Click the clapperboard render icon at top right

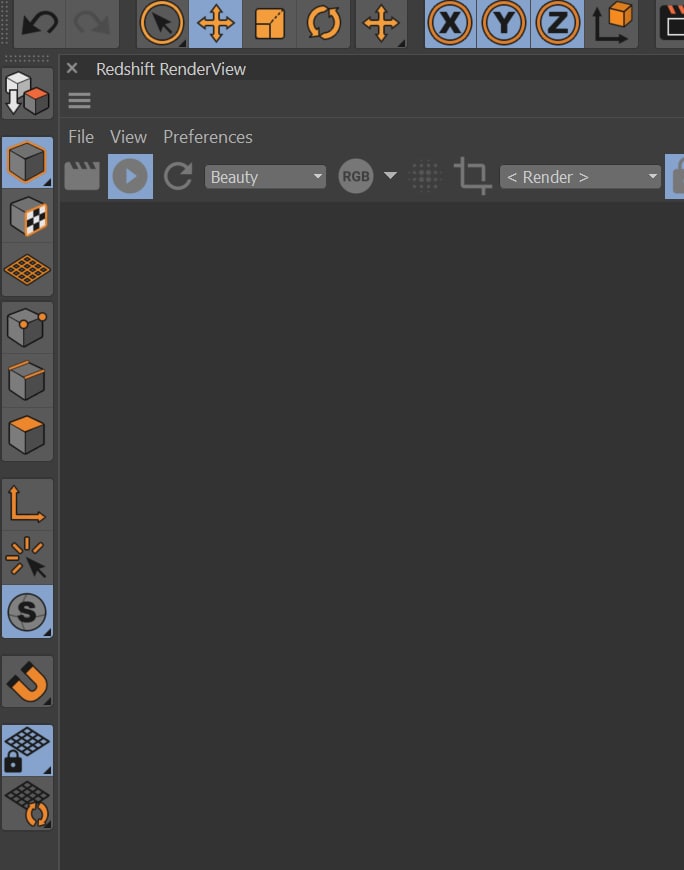tap(671, 23)
